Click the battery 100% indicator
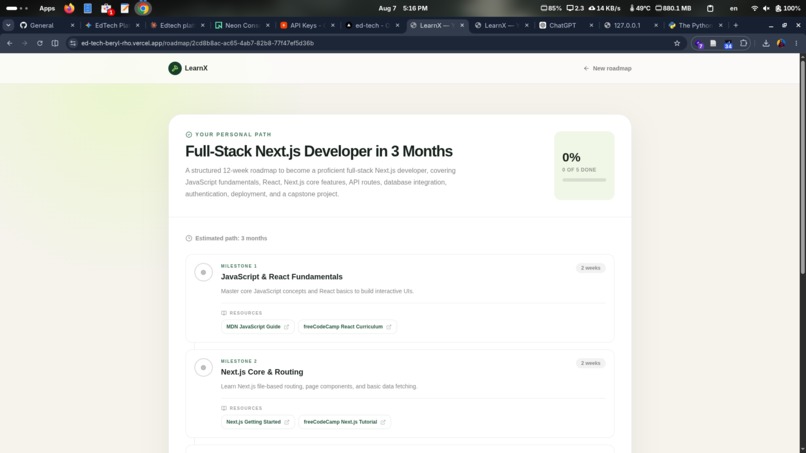 787,8
